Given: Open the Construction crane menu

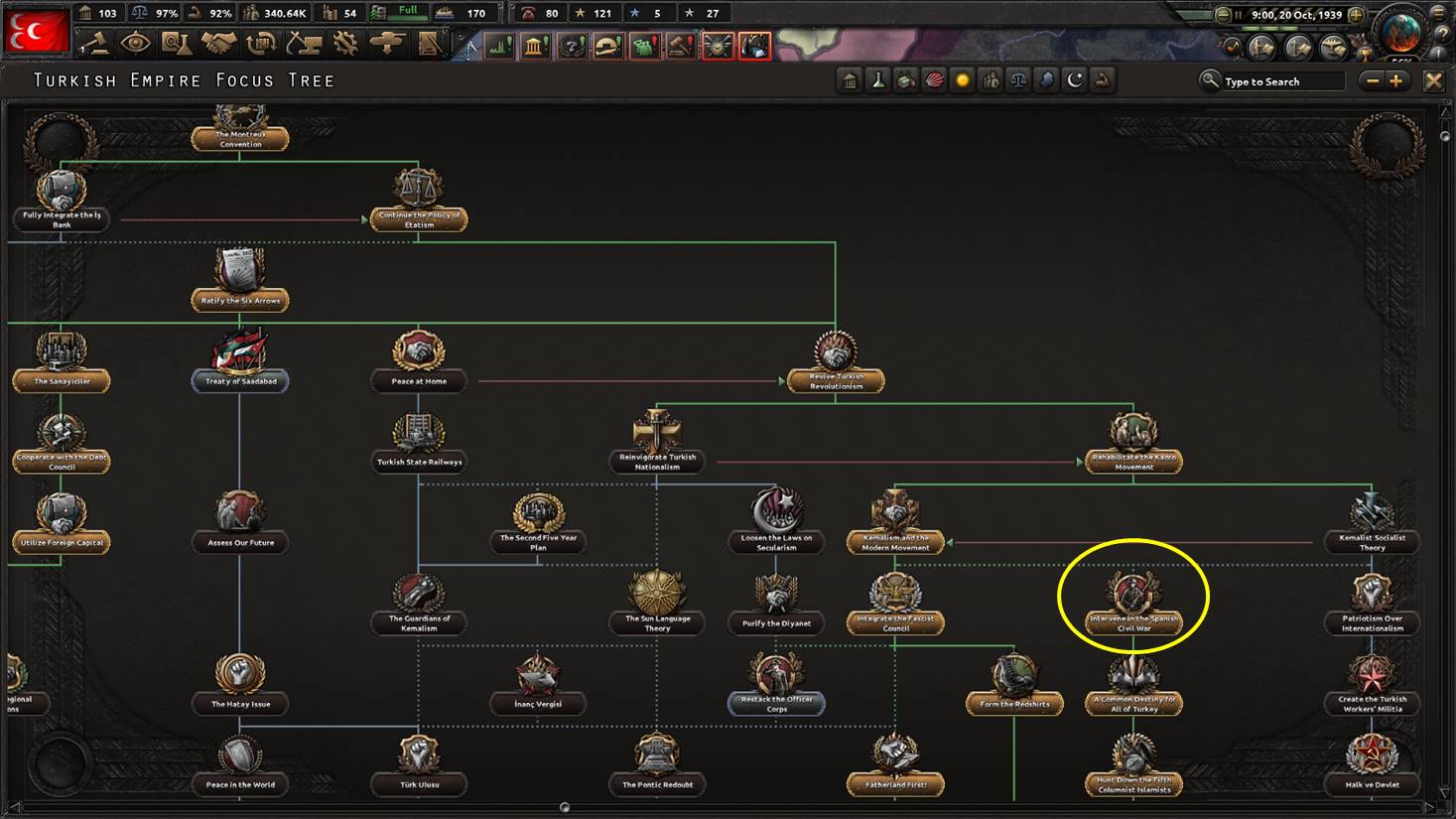Looking at the screenshot, I should [x=303, y=44].
